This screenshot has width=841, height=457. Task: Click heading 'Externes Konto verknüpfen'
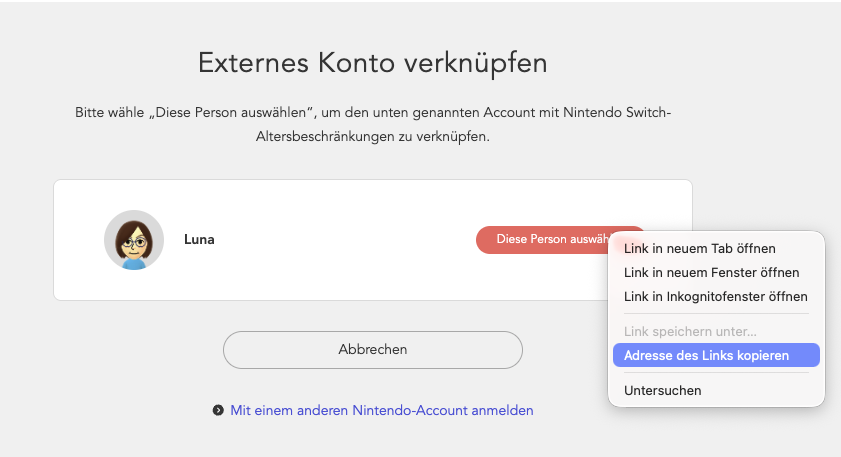tap(373, 63)
